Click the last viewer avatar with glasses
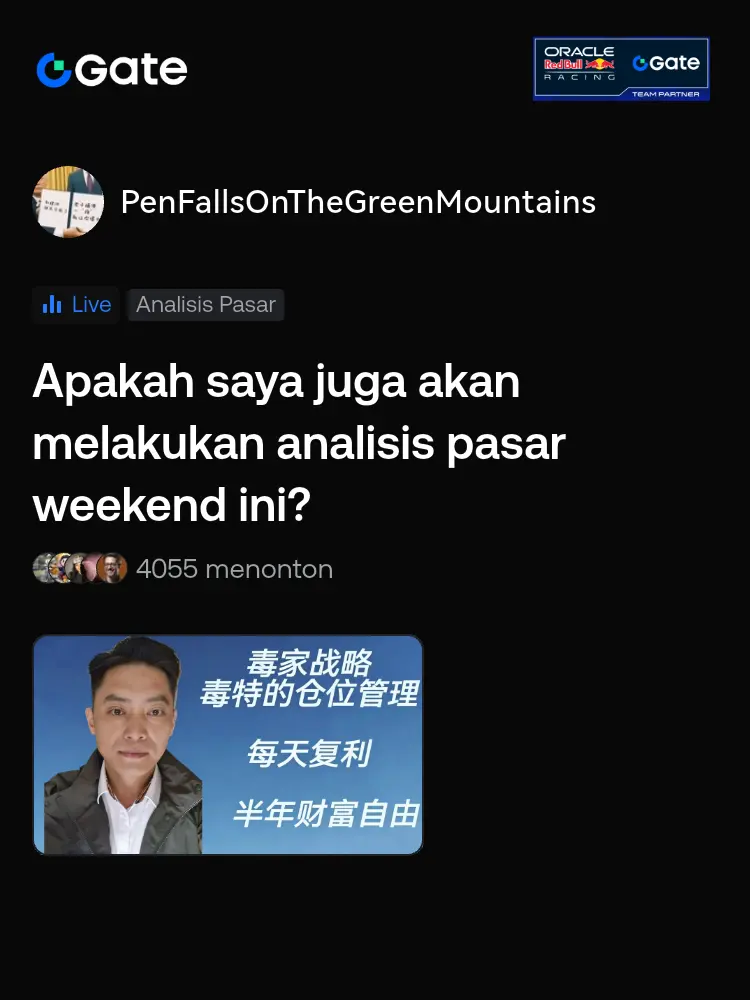This screenshot has height=1000, width=750. click(112, 568)
